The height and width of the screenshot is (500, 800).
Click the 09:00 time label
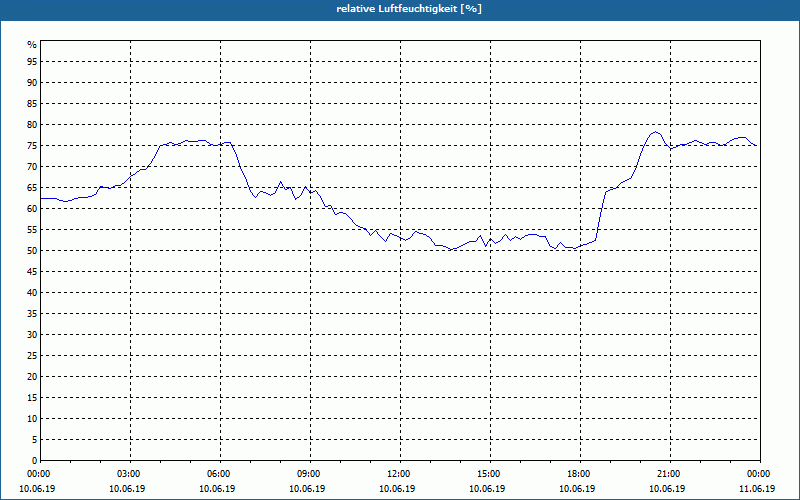pyautogui.click(x=309, y=474)
